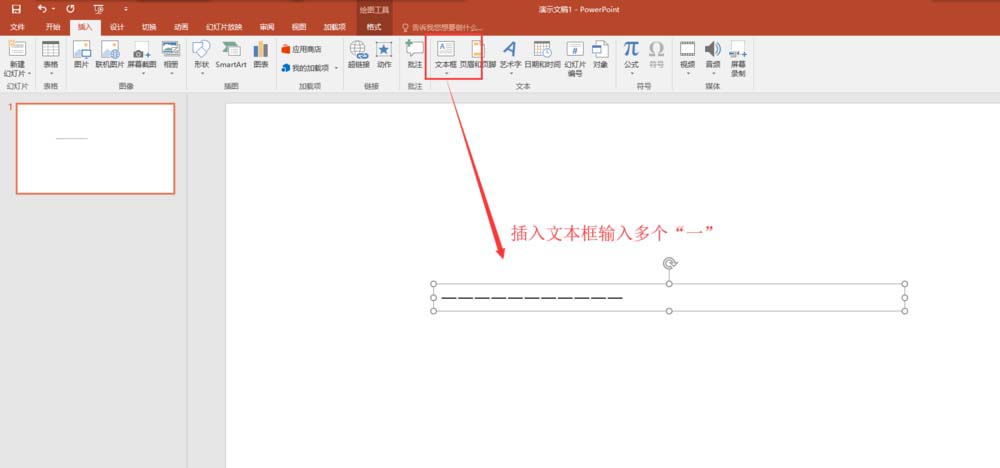Open the 格式 (Format) tab

(x=374, y=27)
